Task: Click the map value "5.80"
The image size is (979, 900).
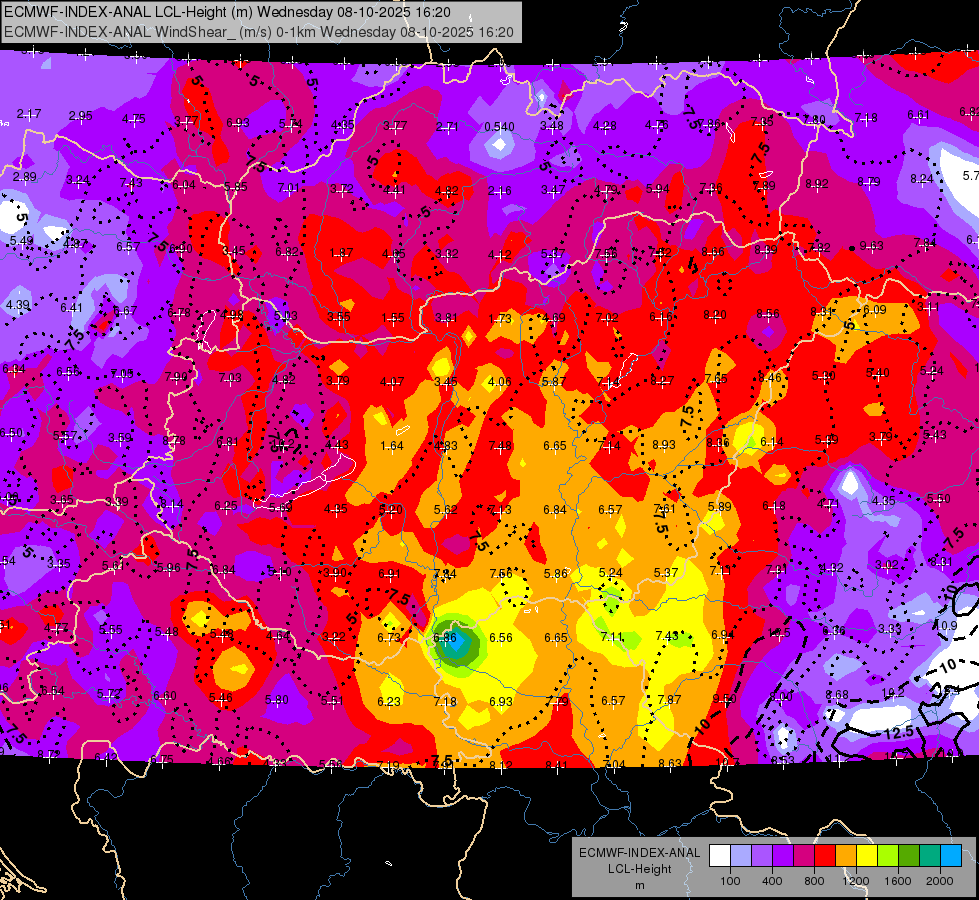Action: 277,700
